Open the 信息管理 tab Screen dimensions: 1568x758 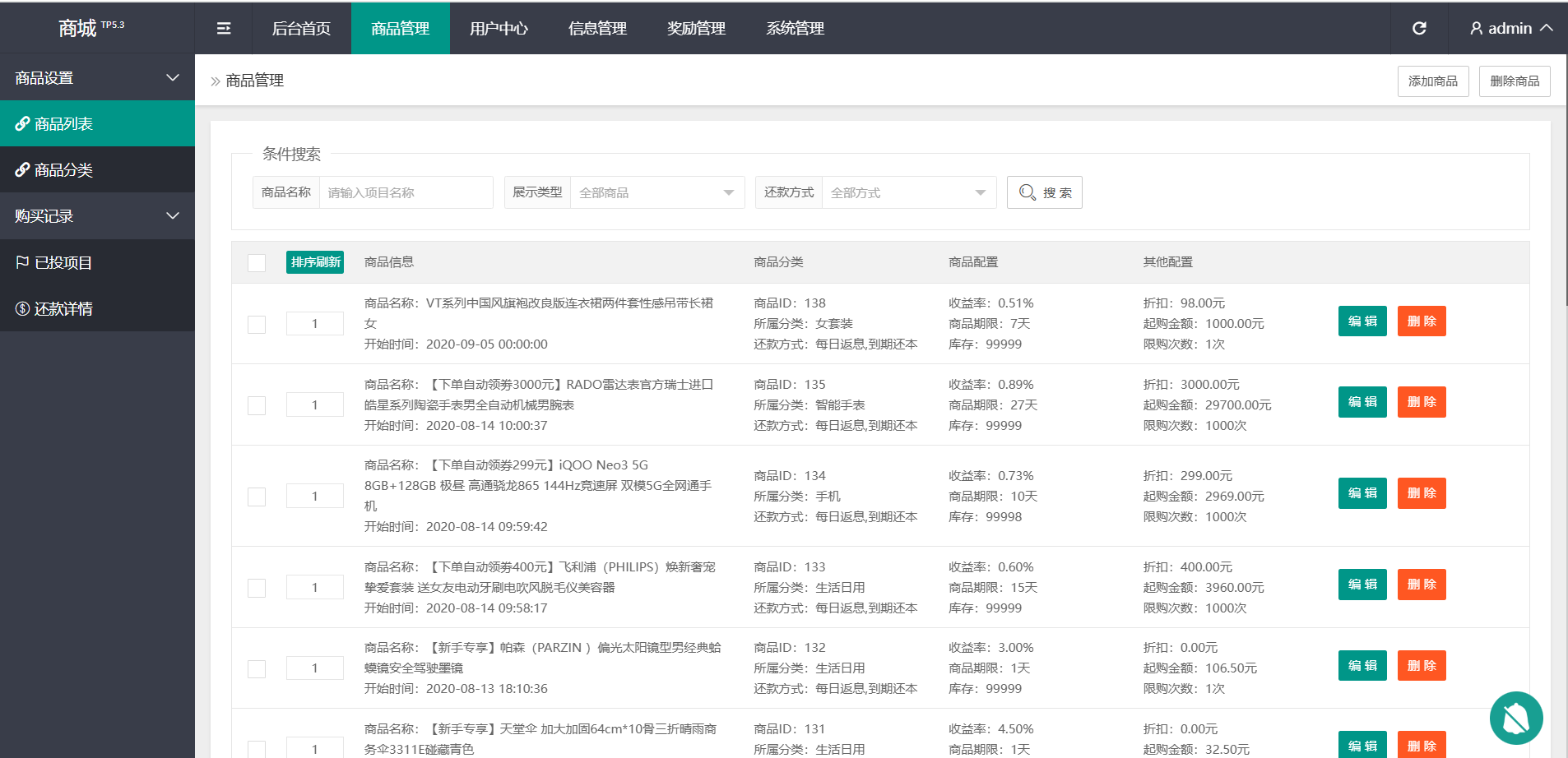598,29
